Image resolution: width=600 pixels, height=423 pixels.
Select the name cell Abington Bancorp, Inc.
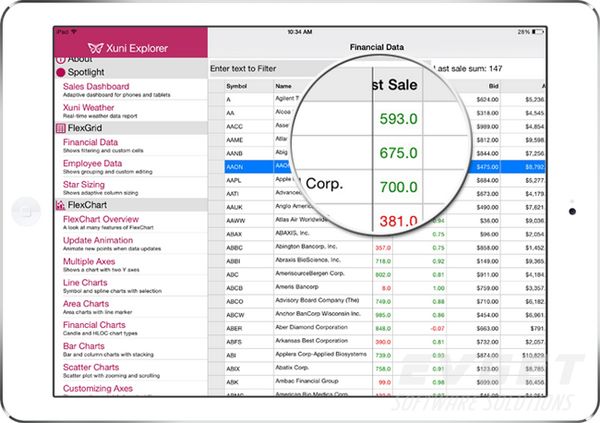click(323, 247)
